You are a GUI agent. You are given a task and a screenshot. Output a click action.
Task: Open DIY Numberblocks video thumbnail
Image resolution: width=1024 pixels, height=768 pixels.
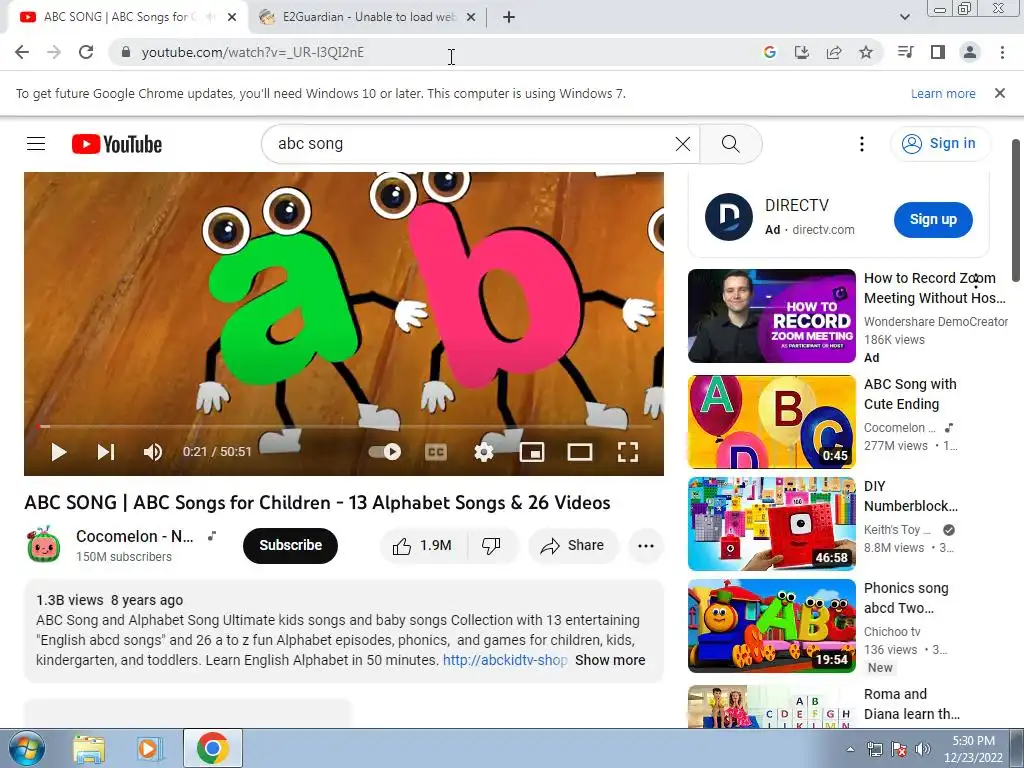(771, 524)
